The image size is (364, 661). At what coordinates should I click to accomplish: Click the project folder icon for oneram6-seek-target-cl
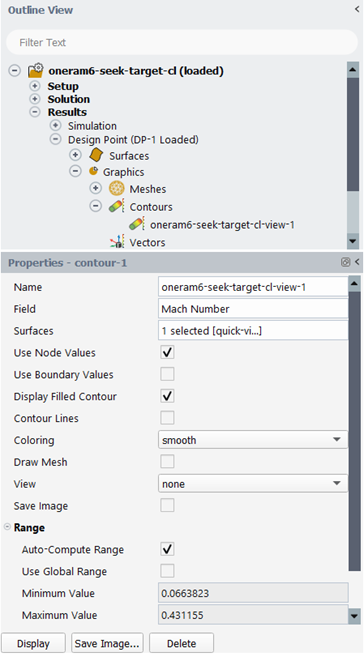coord(35,70)
